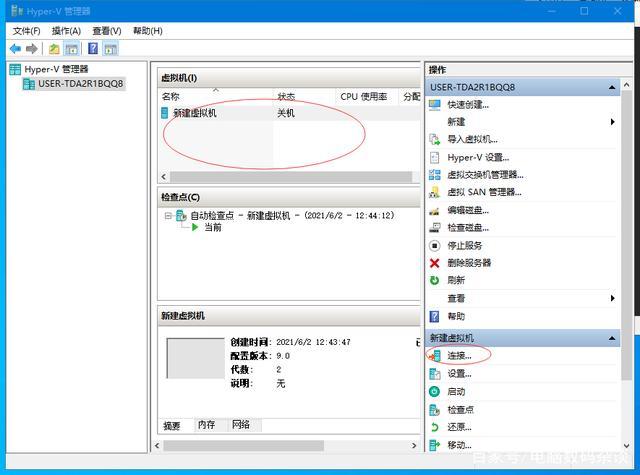Click the 帮助 icon in actions pane

[435, 316]
